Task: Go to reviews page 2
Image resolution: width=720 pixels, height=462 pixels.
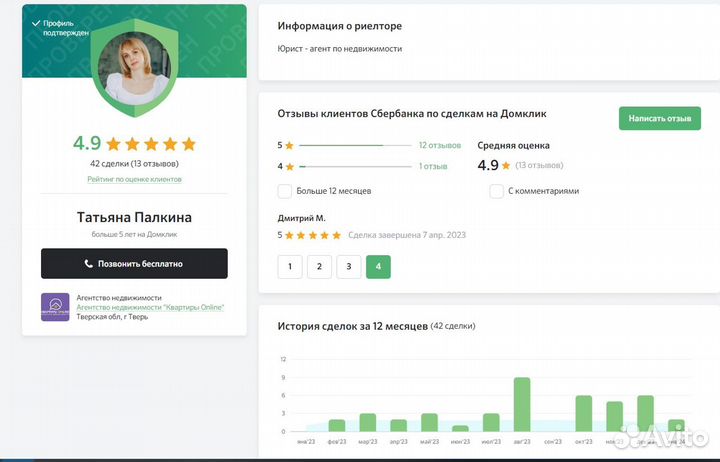Action: [x=319, y=266]
